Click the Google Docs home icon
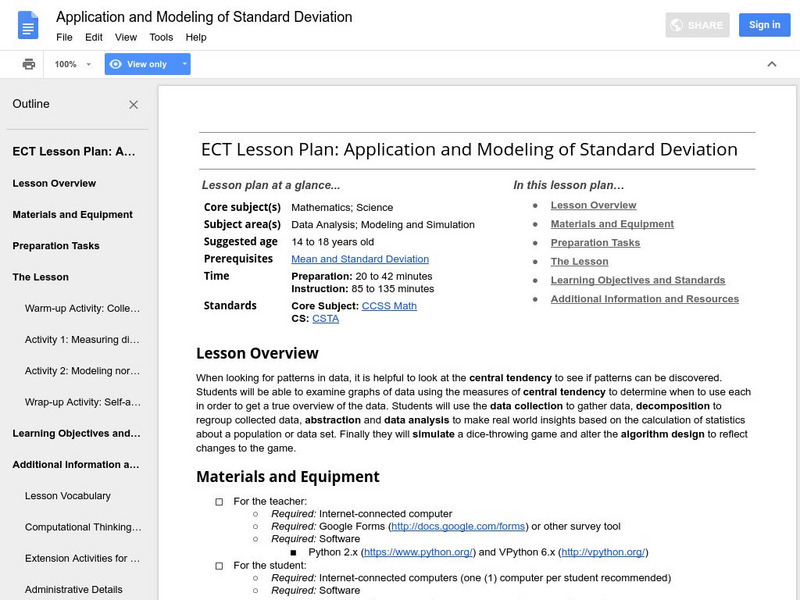 28,24
